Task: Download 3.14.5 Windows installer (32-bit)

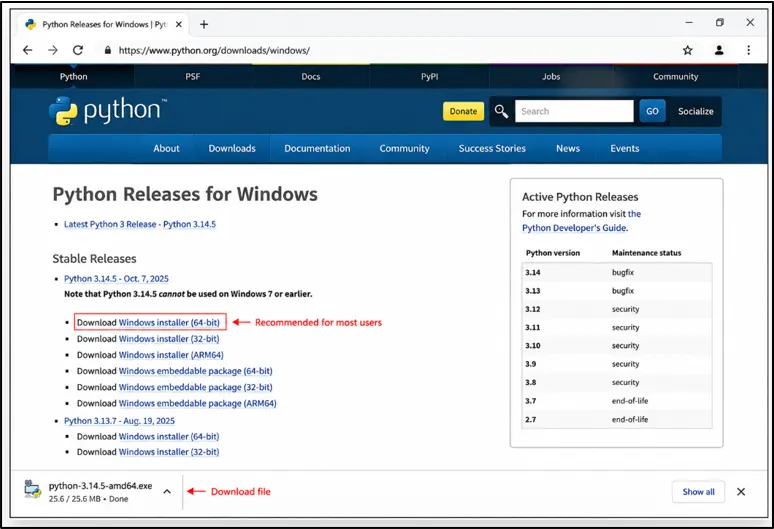Action: click(x=169, y=339)
